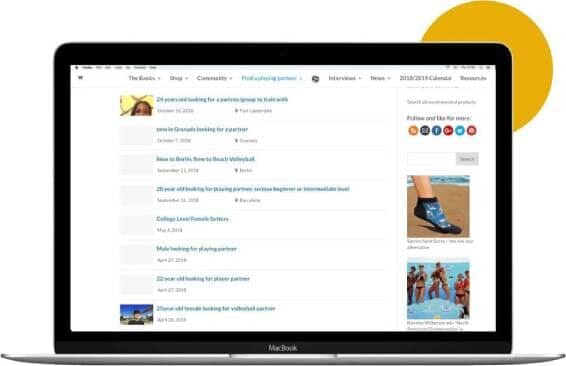Expand the Community dropdown menu

point(215,78)
